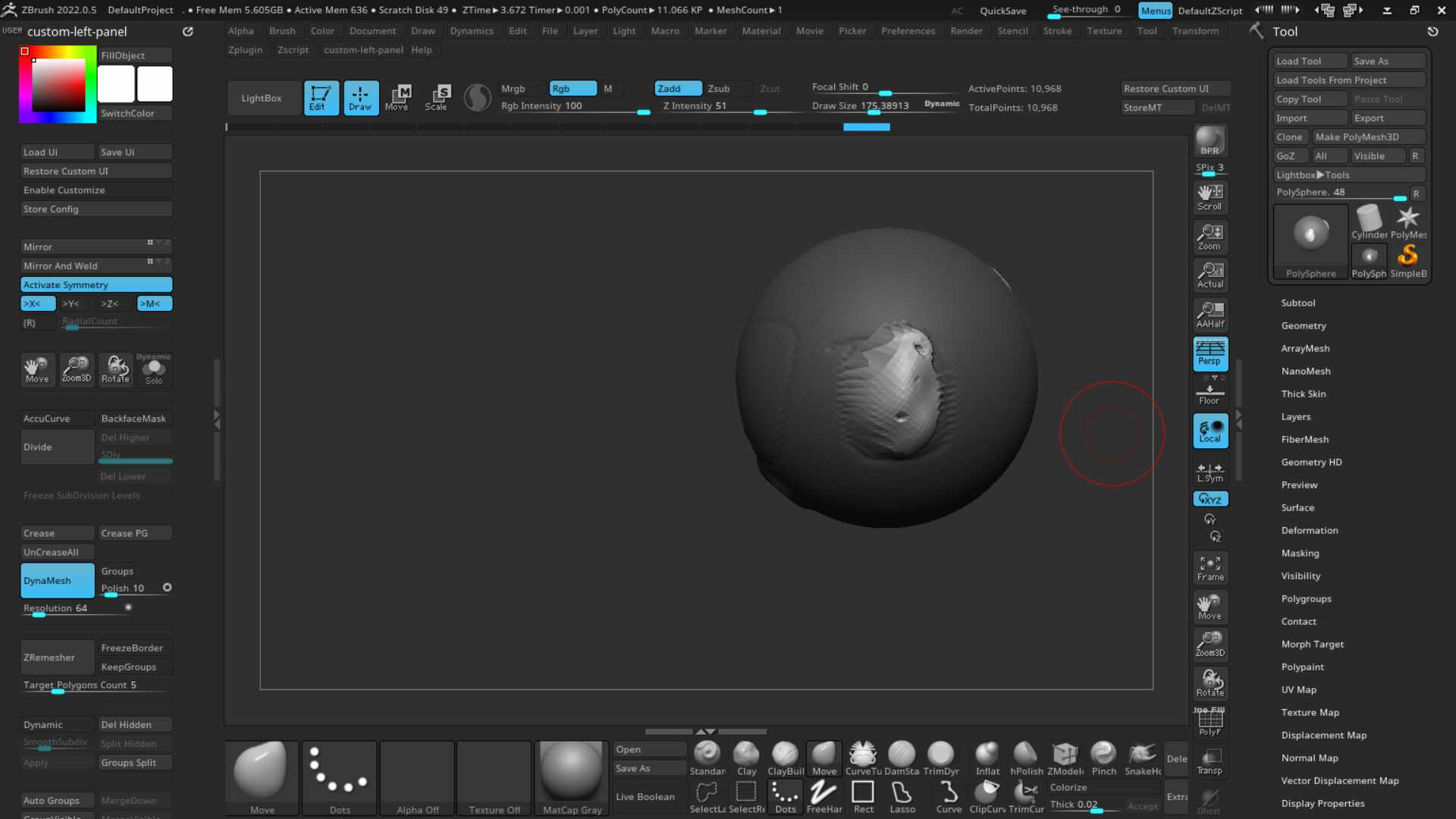Expand the Geometry section
1456x819 pixels.
1304,326
